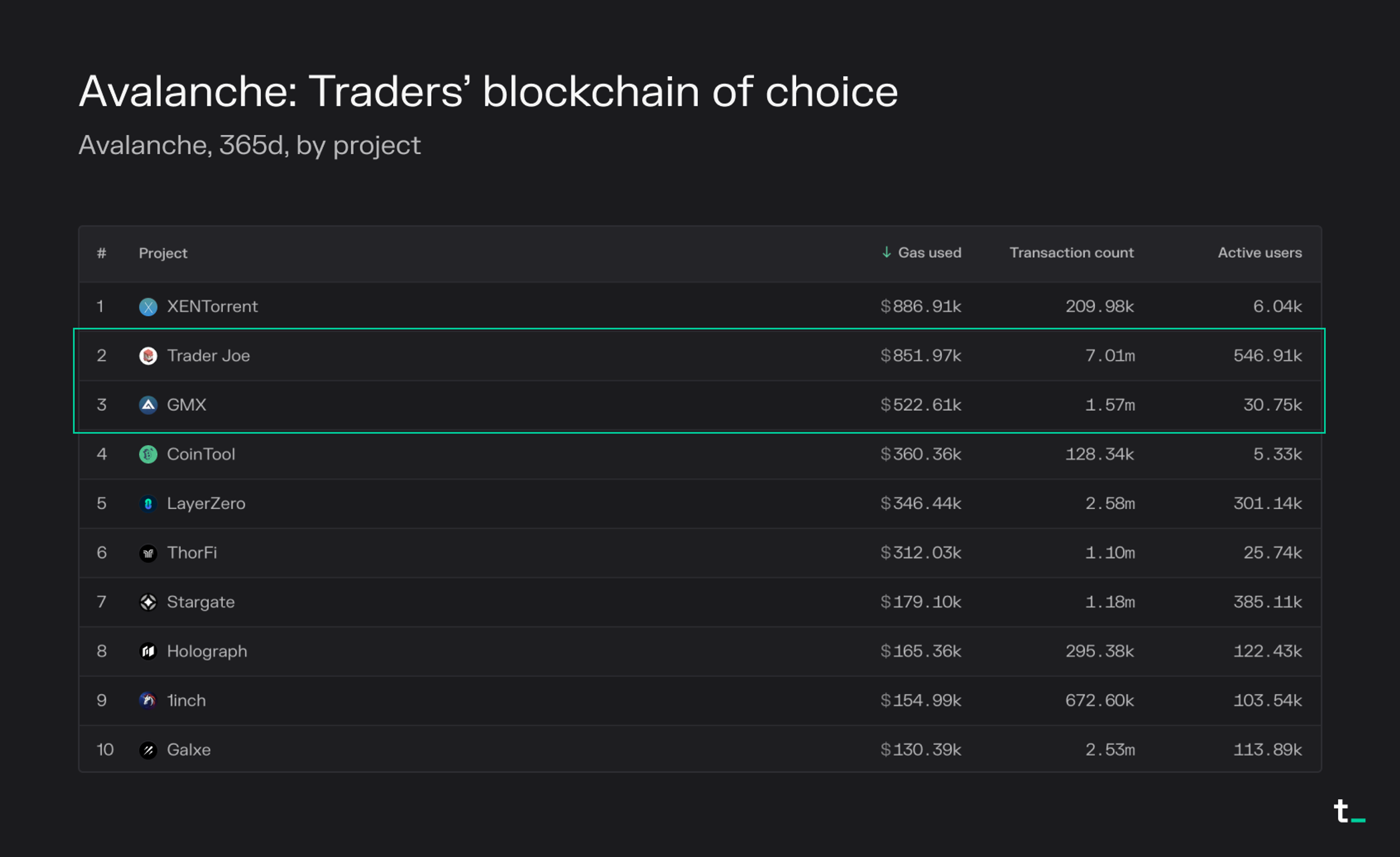Click the GMX triangle logo icon

pos(148,405)
